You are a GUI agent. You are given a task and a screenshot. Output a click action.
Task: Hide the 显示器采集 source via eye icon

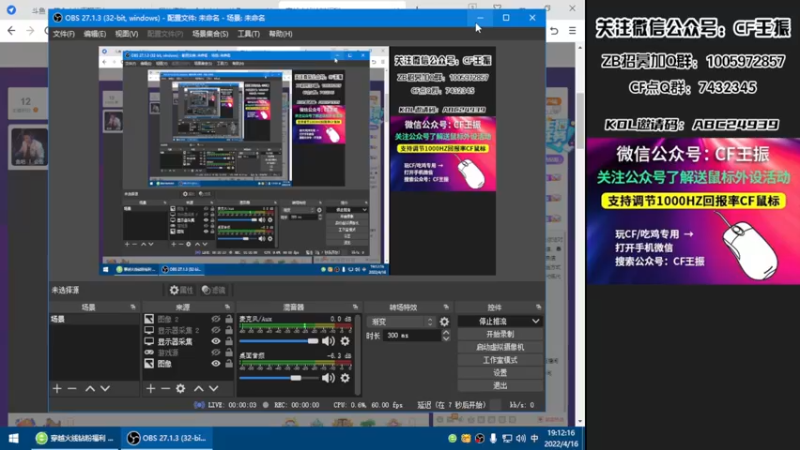click(216, 341)
